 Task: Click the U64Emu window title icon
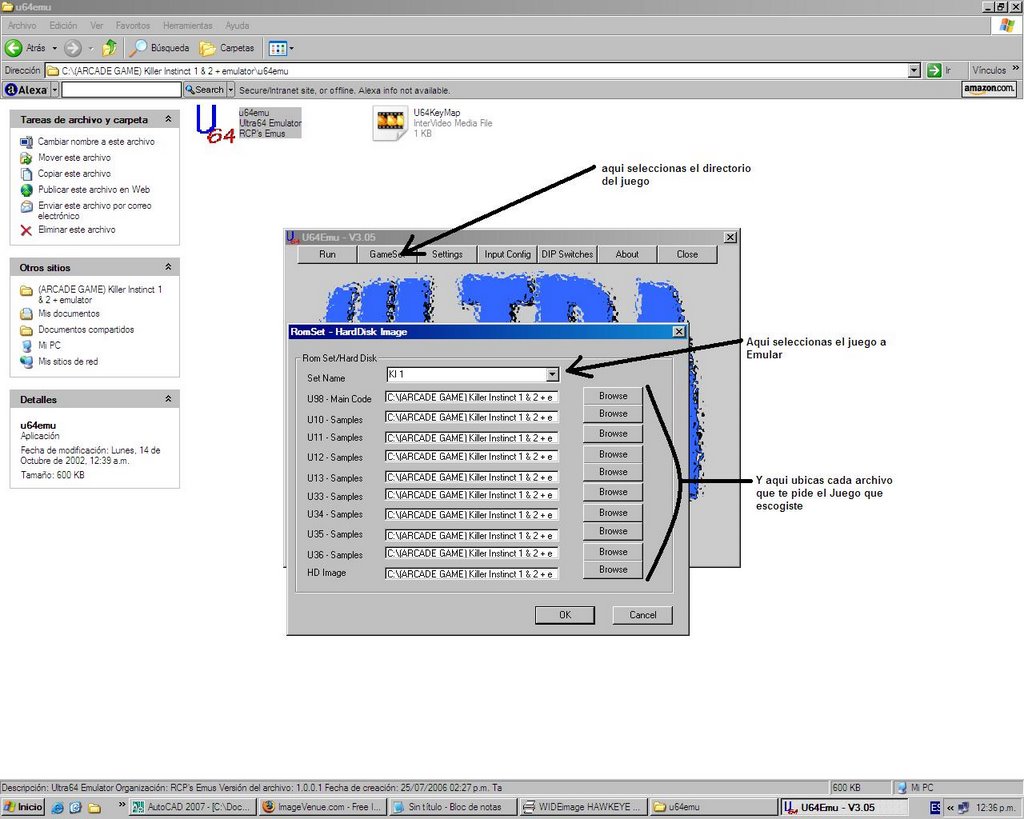point(293,237)
